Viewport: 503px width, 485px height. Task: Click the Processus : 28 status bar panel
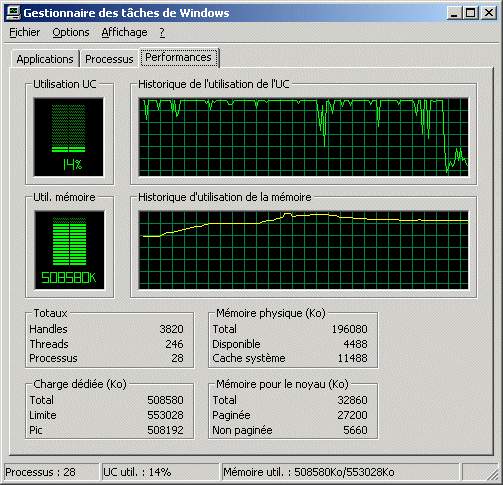51,472
